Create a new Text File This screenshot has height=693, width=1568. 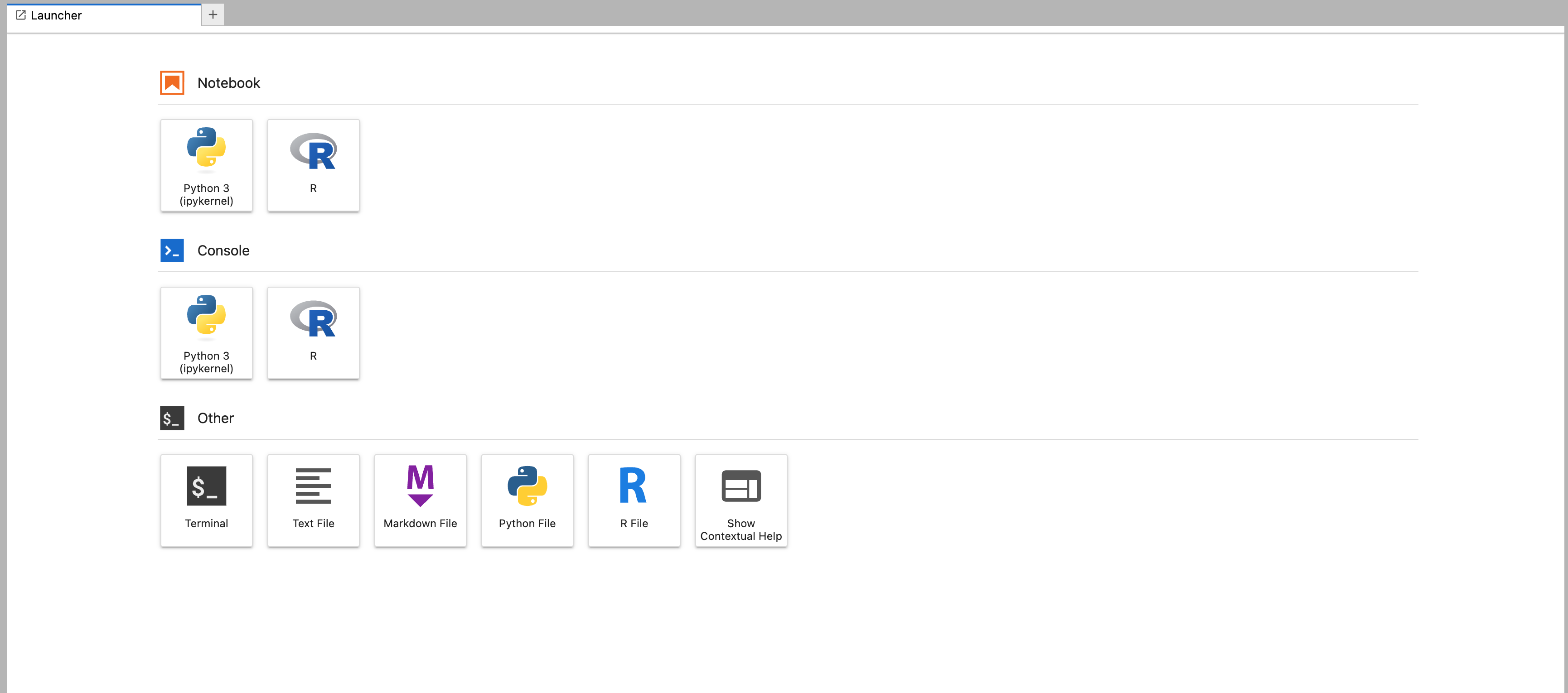[313, 500]
